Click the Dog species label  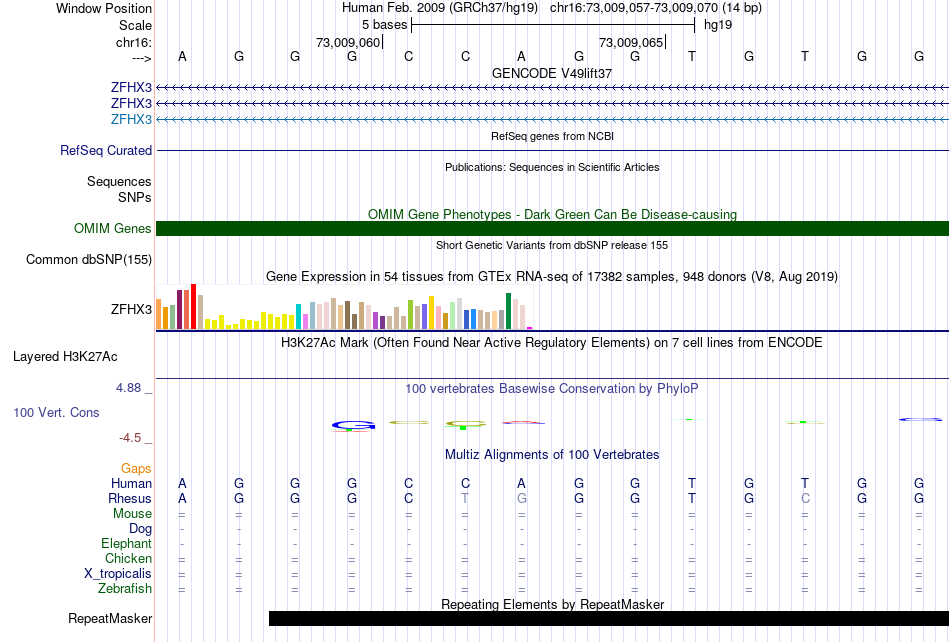pos(140,529)
